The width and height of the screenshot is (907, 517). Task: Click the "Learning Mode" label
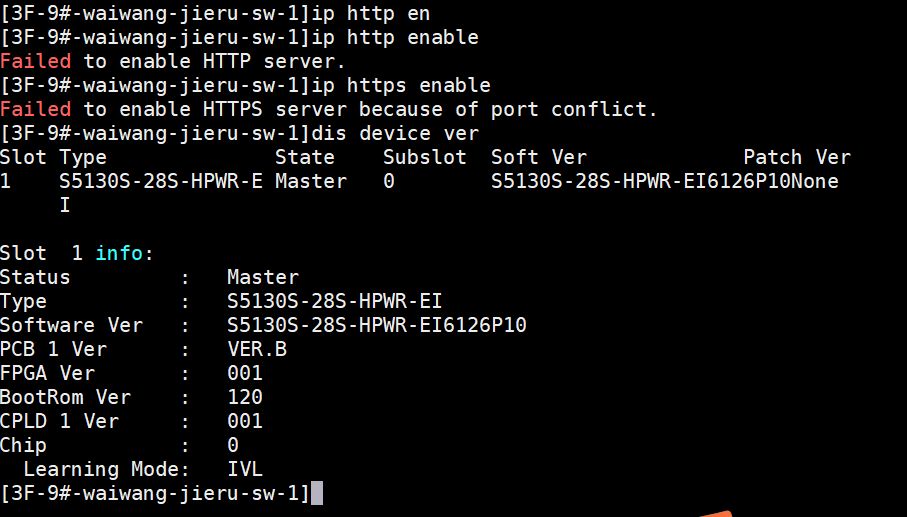pos(103,469)
